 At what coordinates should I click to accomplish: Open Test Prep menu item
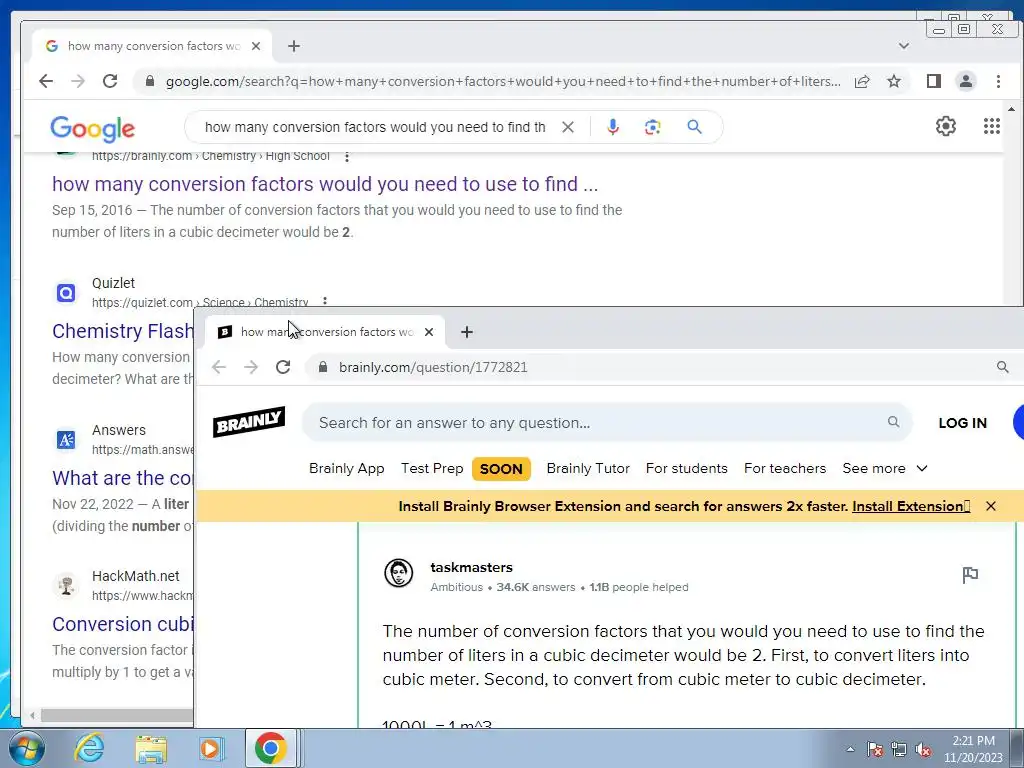click(432, 468)
